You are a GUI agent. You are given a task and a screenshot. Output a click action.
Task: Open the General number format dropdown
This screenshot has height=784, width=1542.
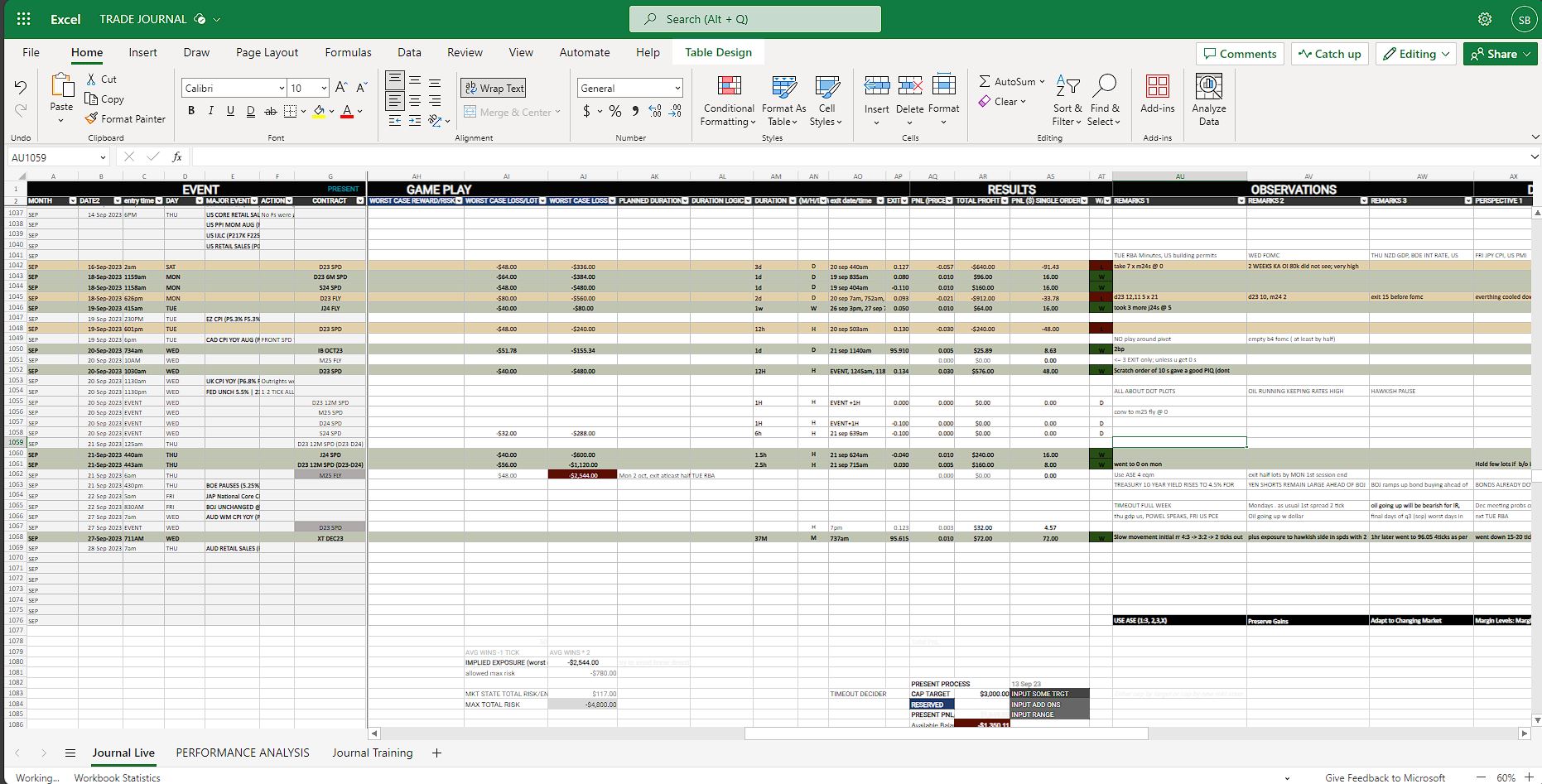(x=677, y=88)
